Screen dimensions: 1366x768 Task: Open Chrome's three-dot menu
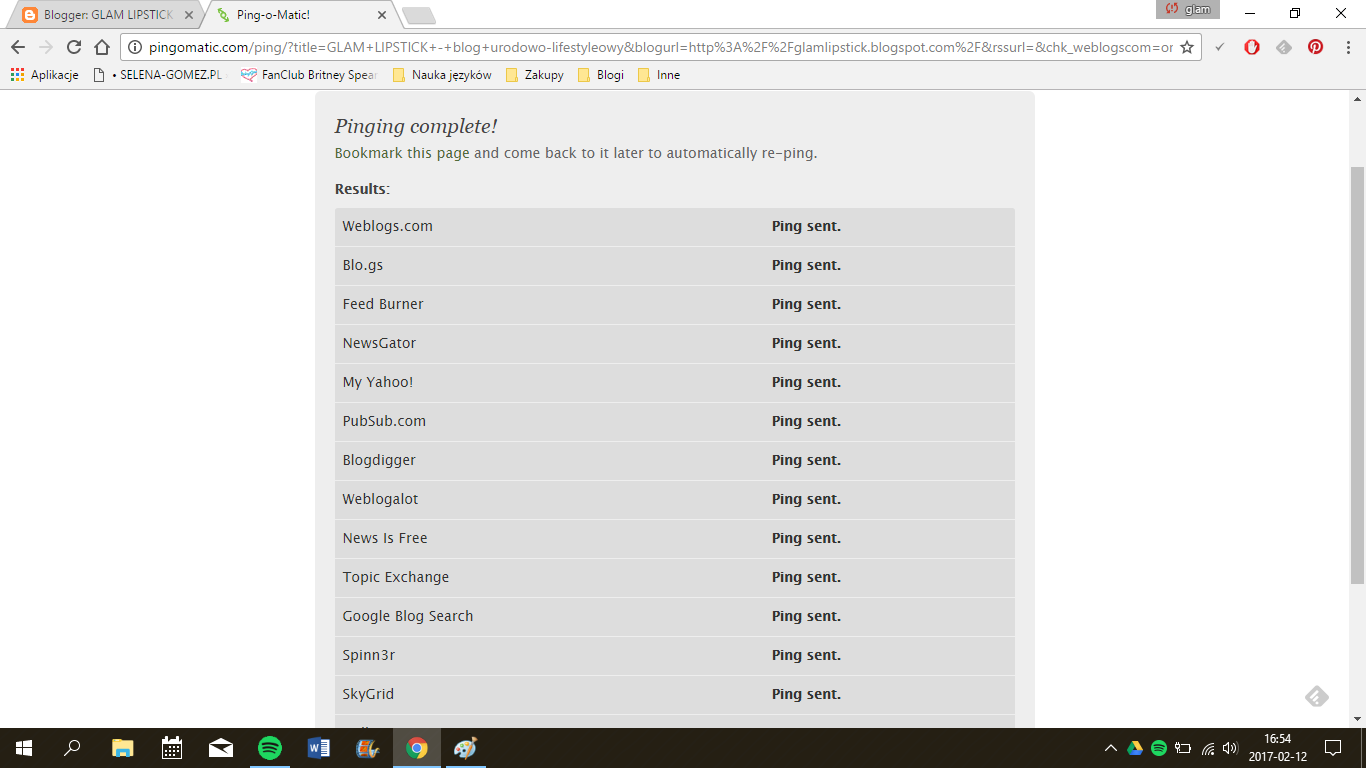pos(1347,47)
